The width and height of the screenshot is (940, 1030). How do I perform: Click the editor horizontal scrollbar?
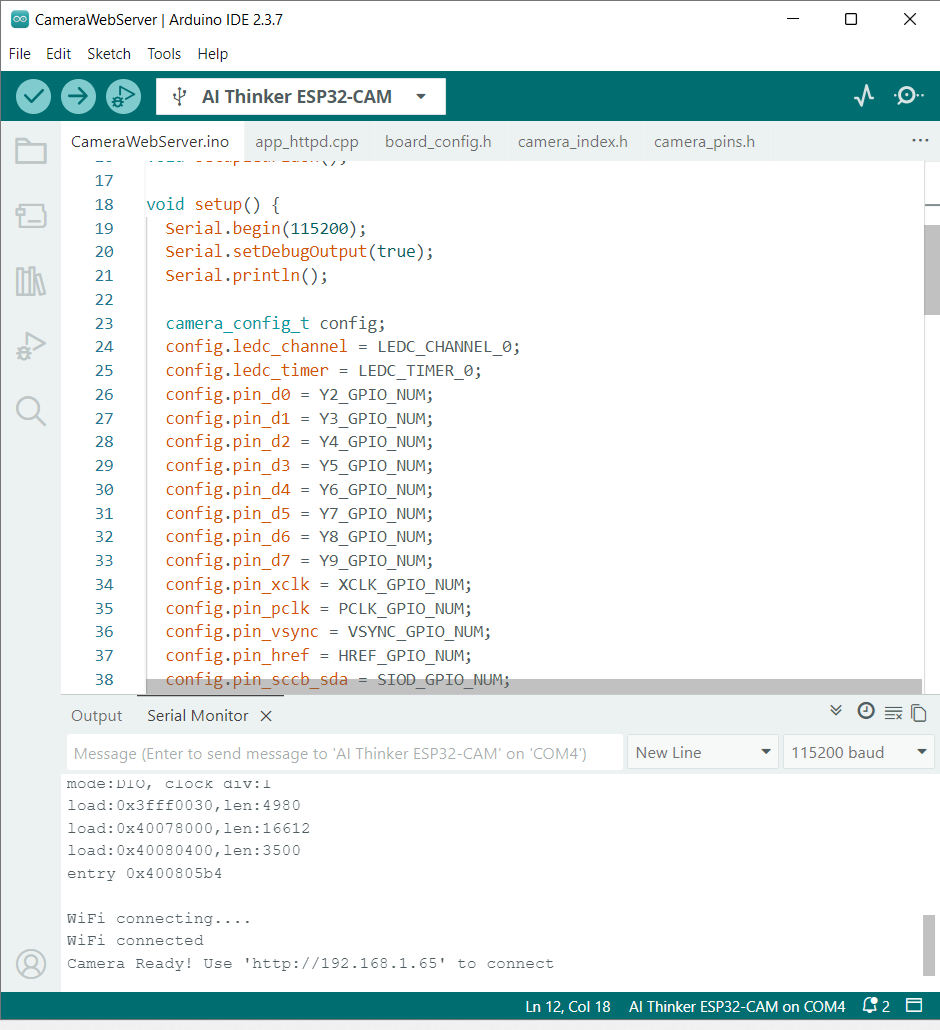tap(533, 686)
